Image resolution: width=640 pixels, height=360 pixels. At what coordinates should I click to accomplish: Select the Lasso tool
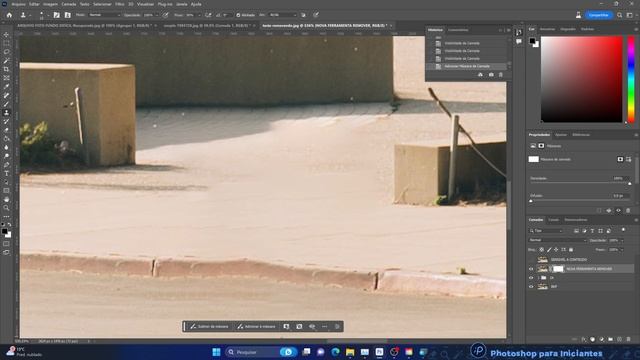tap(6, 52)
